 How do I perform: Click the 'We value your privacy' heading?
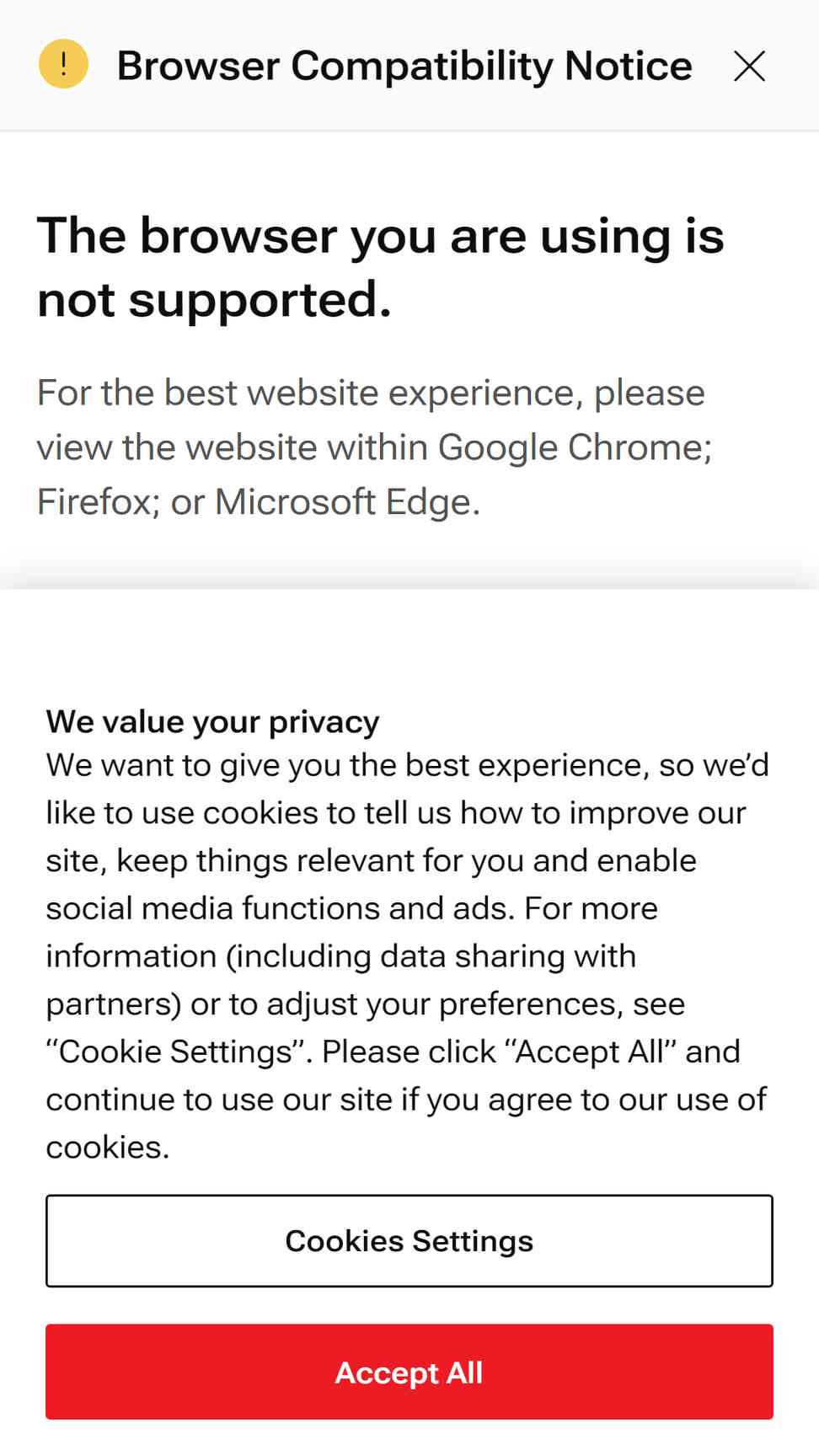pyautogui.click(x=212, y=722)
